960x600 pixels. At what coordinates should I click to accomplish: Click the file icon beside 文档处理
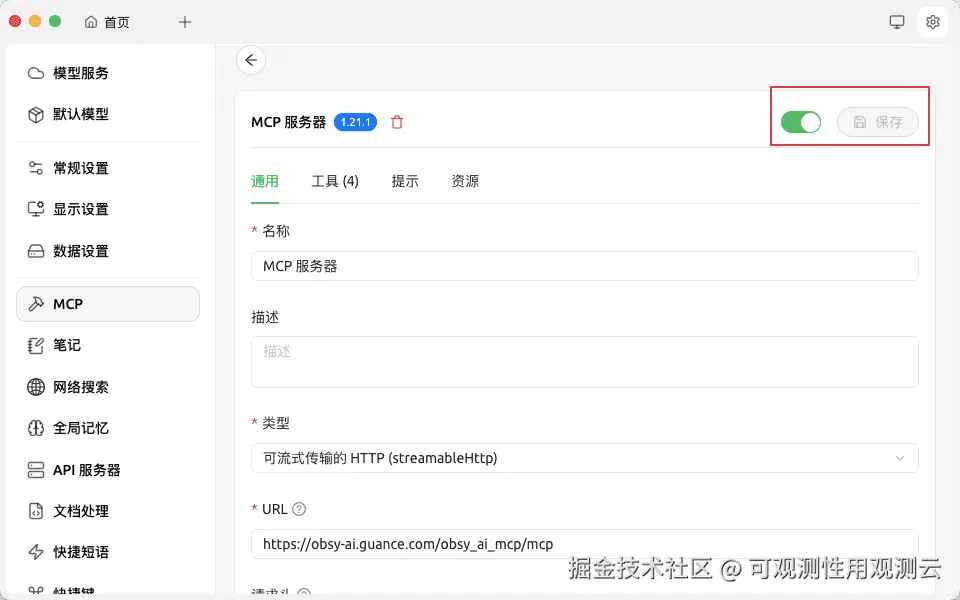[36, 511]
